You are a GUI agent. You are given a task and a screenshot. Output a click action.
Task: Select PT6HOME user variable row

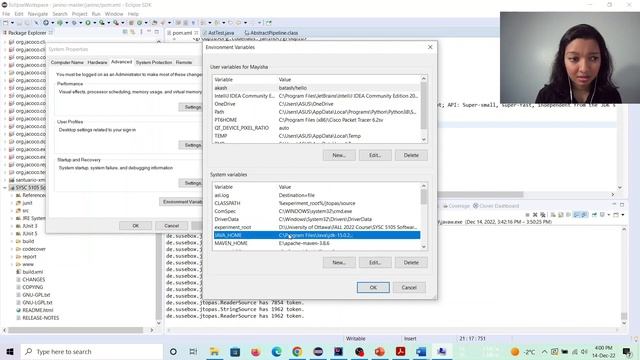(x=317, y=120)
